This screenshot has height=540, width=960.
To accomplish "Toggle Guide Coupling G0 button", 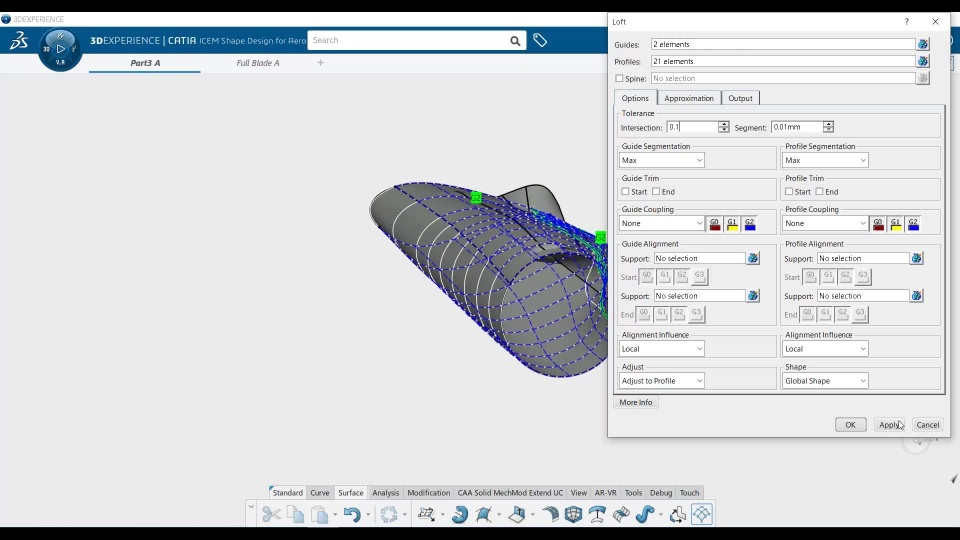I will pos(714,224).
